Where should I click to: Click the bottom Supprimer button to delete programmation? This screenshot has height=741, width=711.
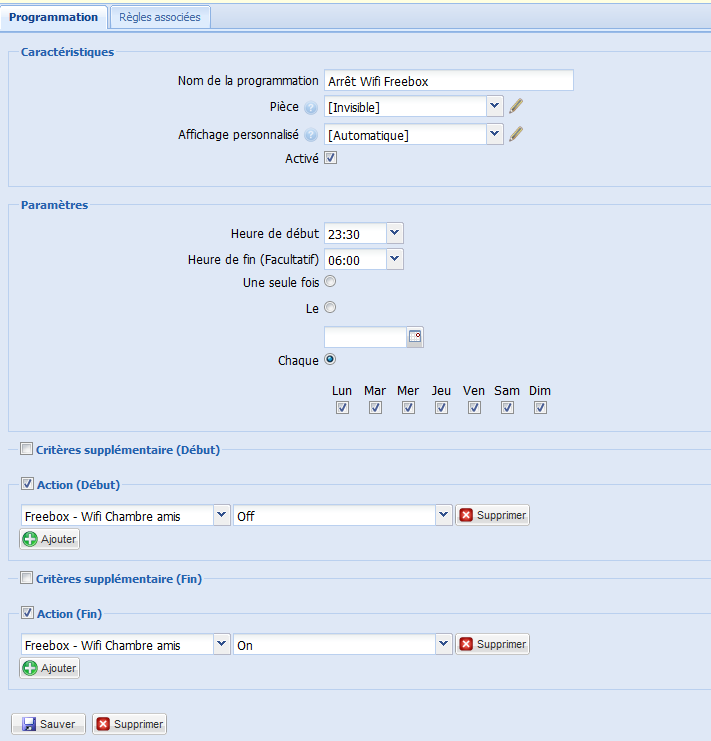tap(129, 724)
